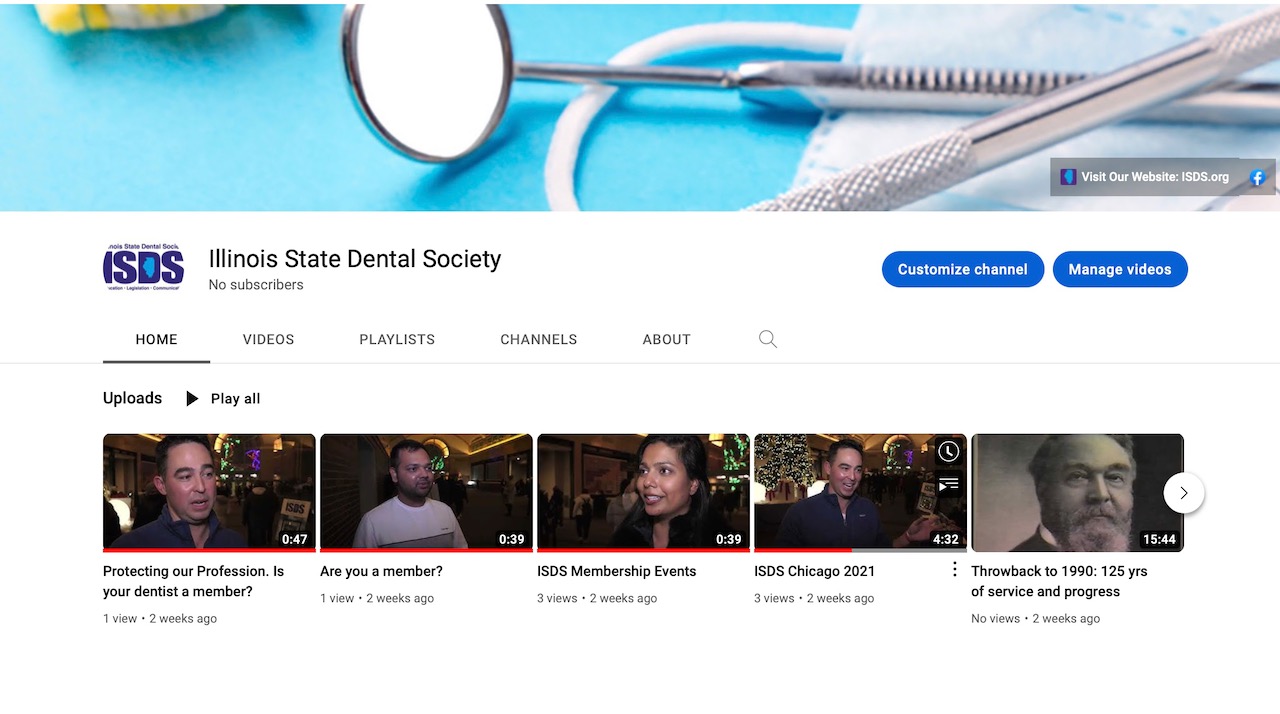Click the Are you a member? thumbnail
1280x714 pixels.
pyautogui.click(x=426, y=491)
